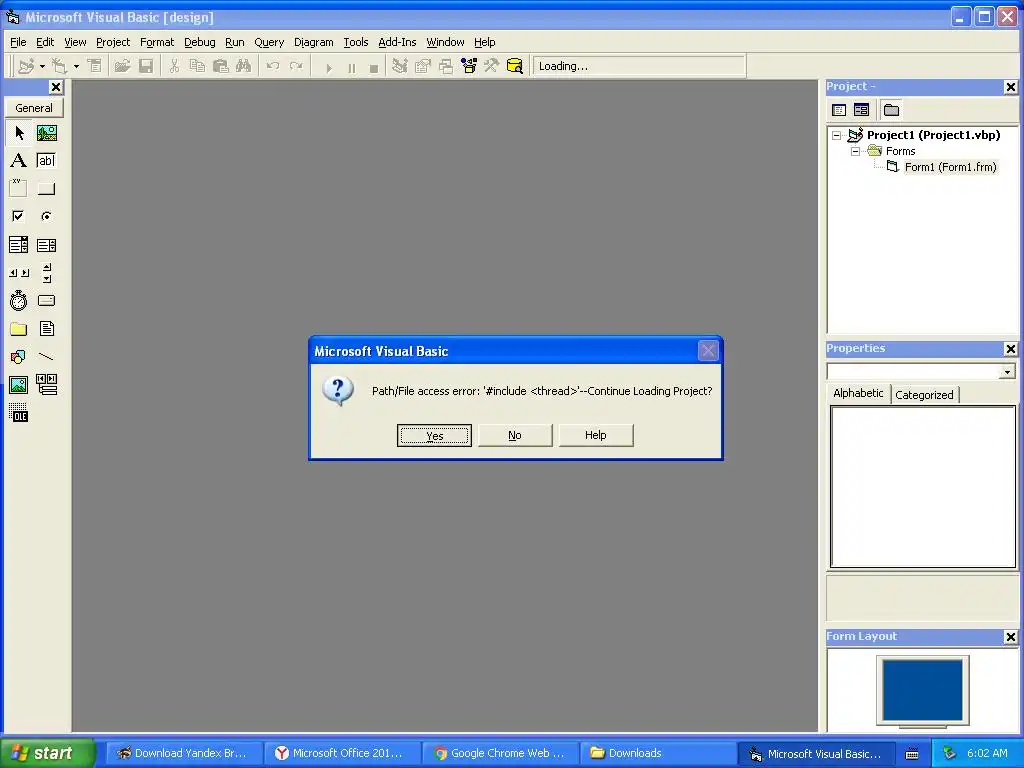Click No in the error dialog
Viewport: 1024px width, 768px height.
tap(515, 435)
